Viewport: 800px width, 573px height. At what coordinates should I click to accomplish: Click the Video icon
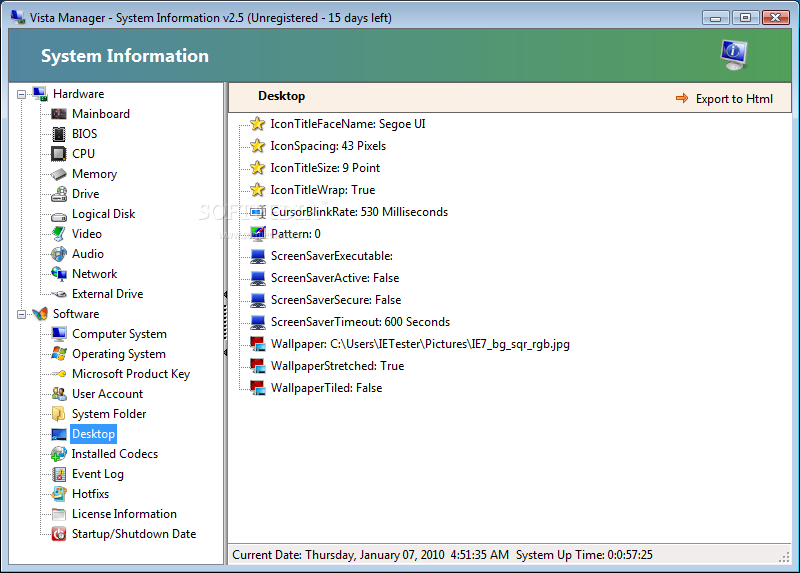(59, 234)
